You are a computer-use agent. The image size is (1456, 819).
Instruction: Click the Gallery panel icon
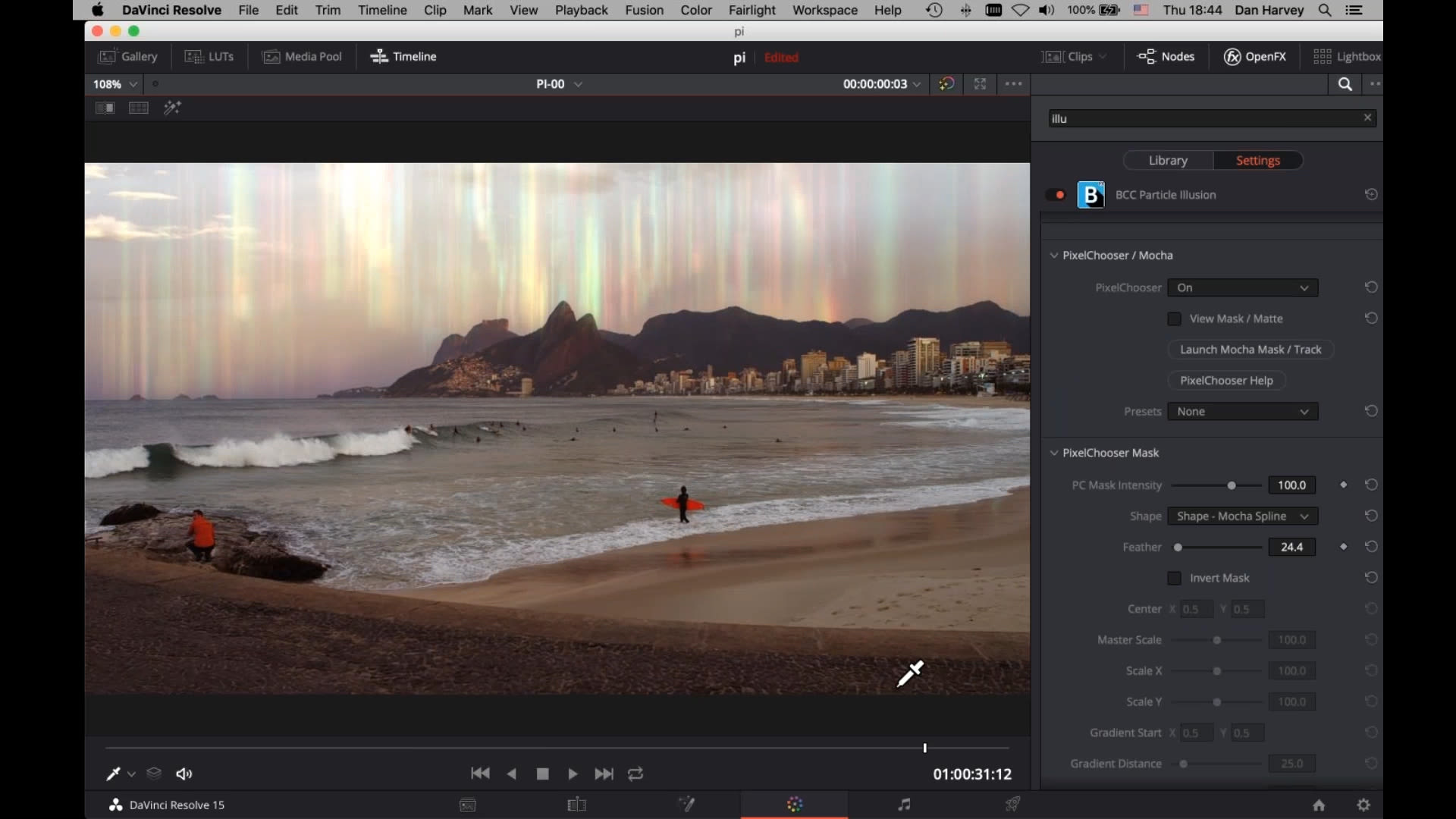click(128, 56)
